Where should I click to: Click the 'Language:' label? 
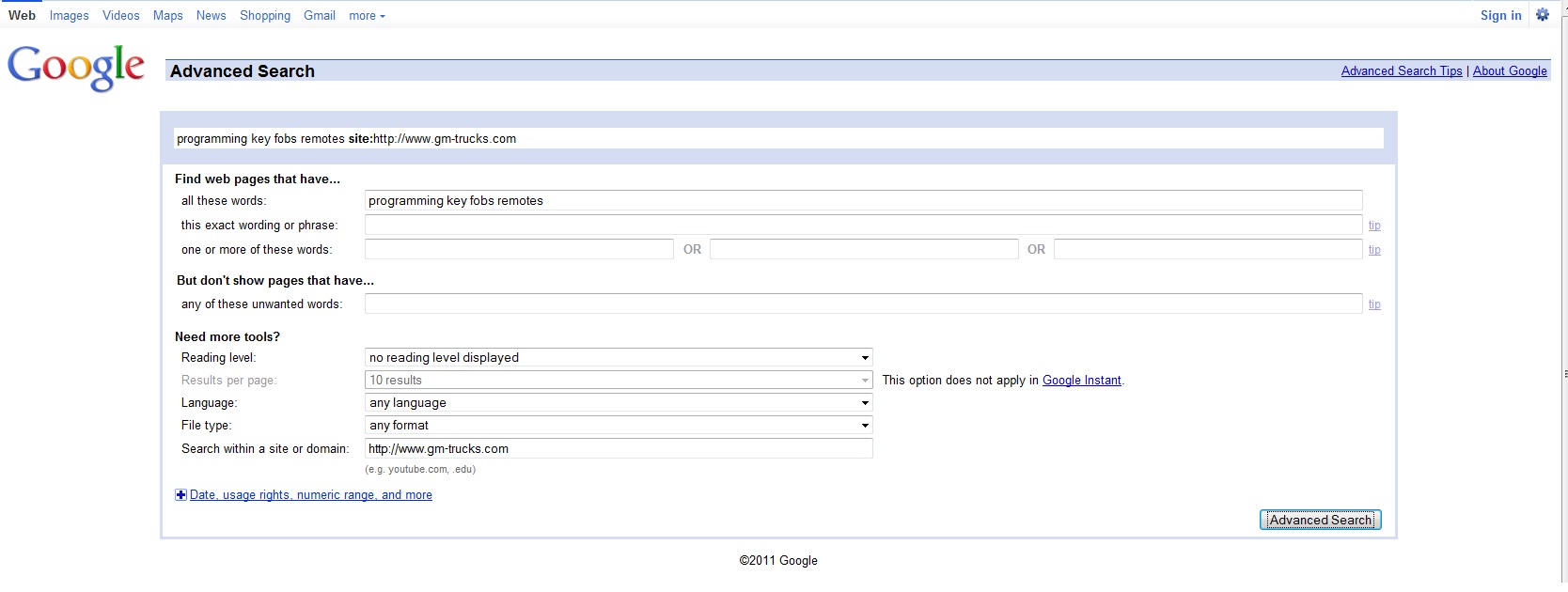(x=209, y=402)
